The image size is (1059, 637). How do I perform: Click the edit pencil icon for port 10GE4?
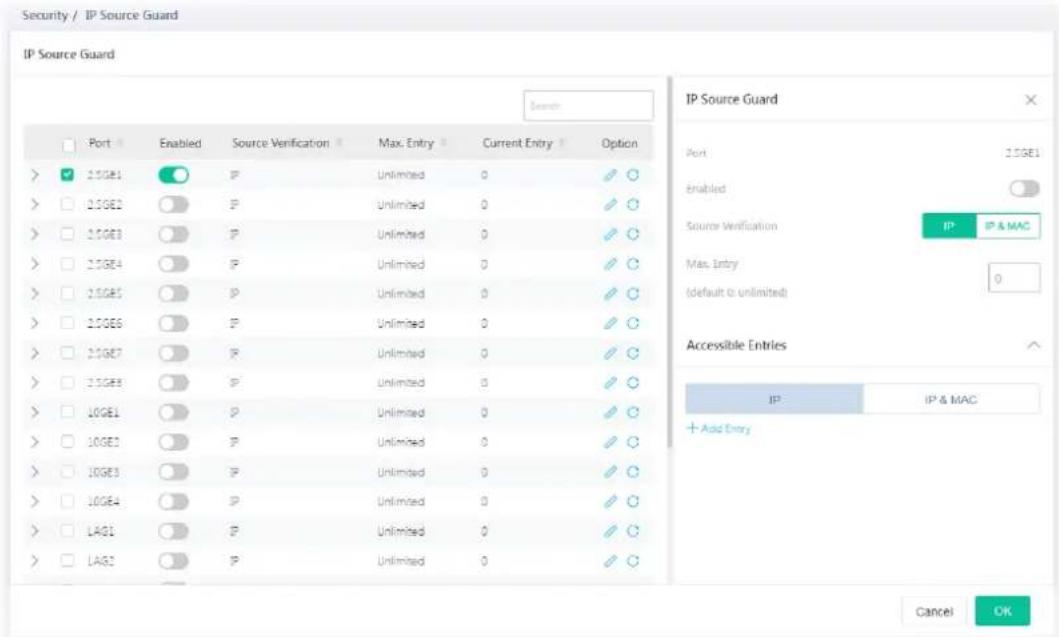click(x=611, y=502)
